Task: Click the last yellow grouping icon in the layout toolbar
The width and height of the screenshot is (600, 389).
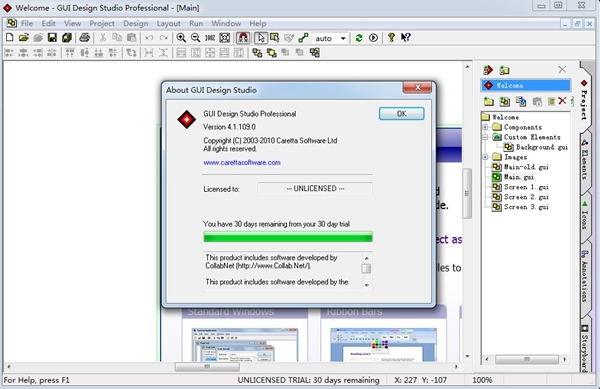Action: click(315, 52)
